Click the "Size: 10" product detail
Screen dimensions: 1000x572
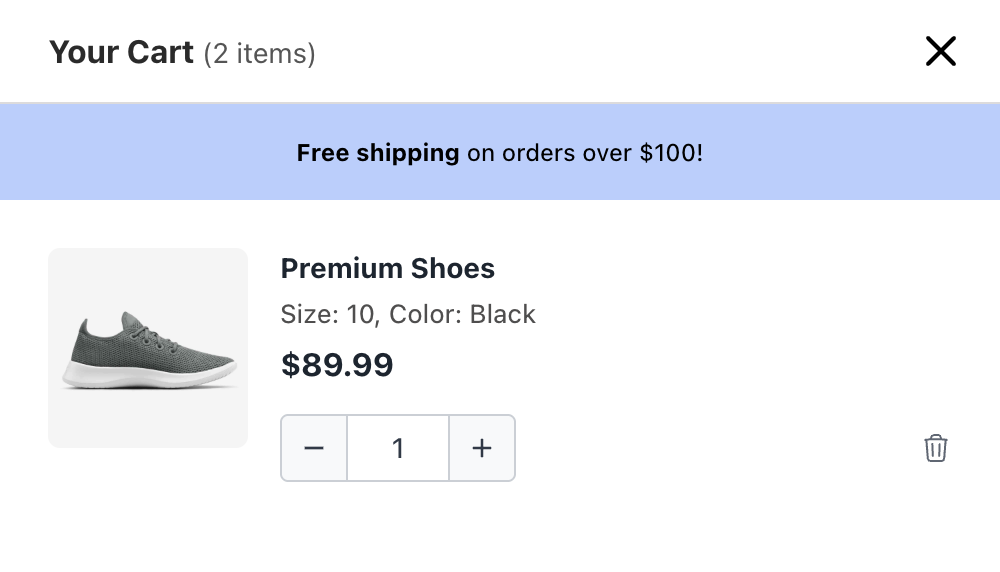click(327, 314)
